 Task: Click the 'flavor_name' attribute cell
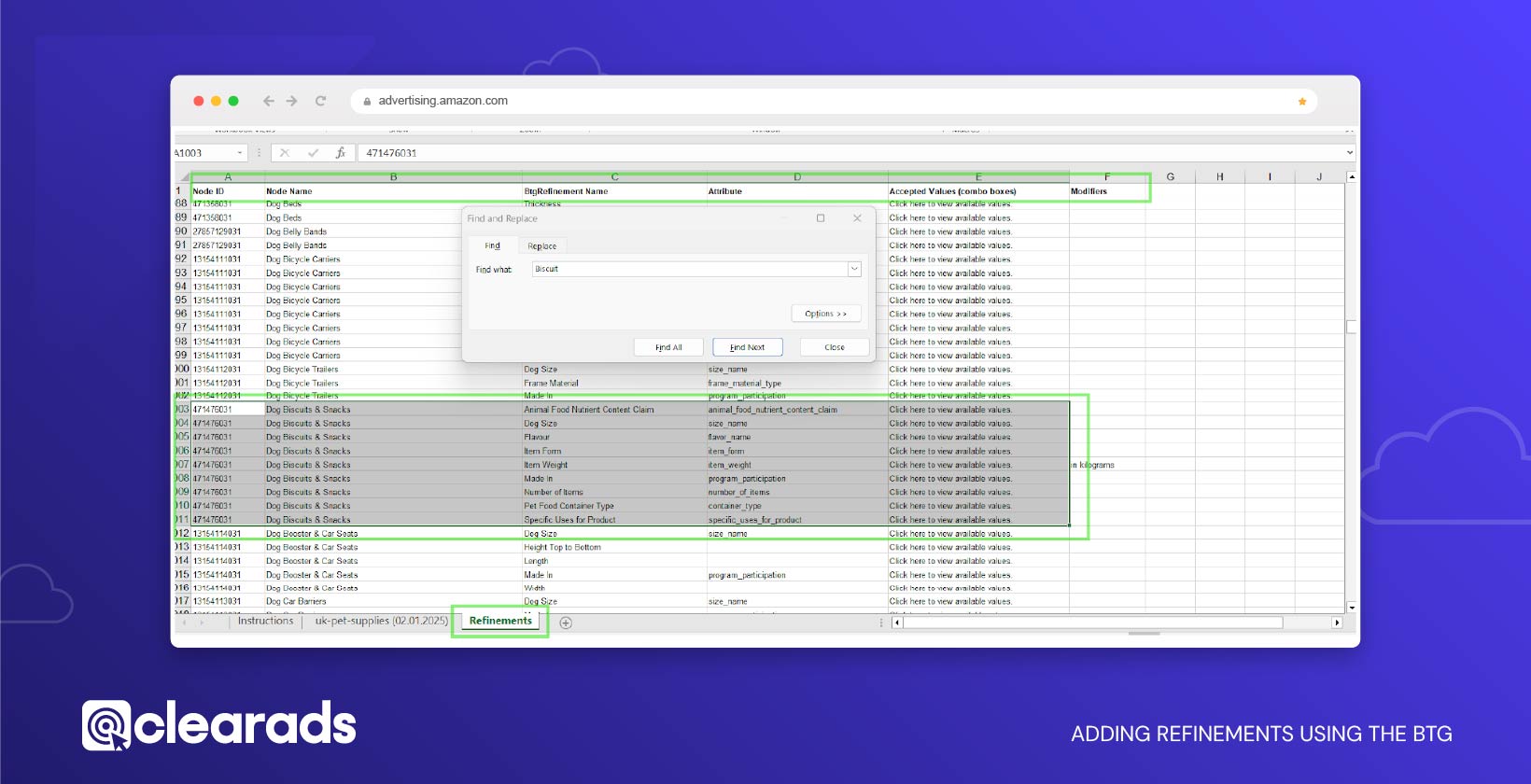click(x=797, y=437)
